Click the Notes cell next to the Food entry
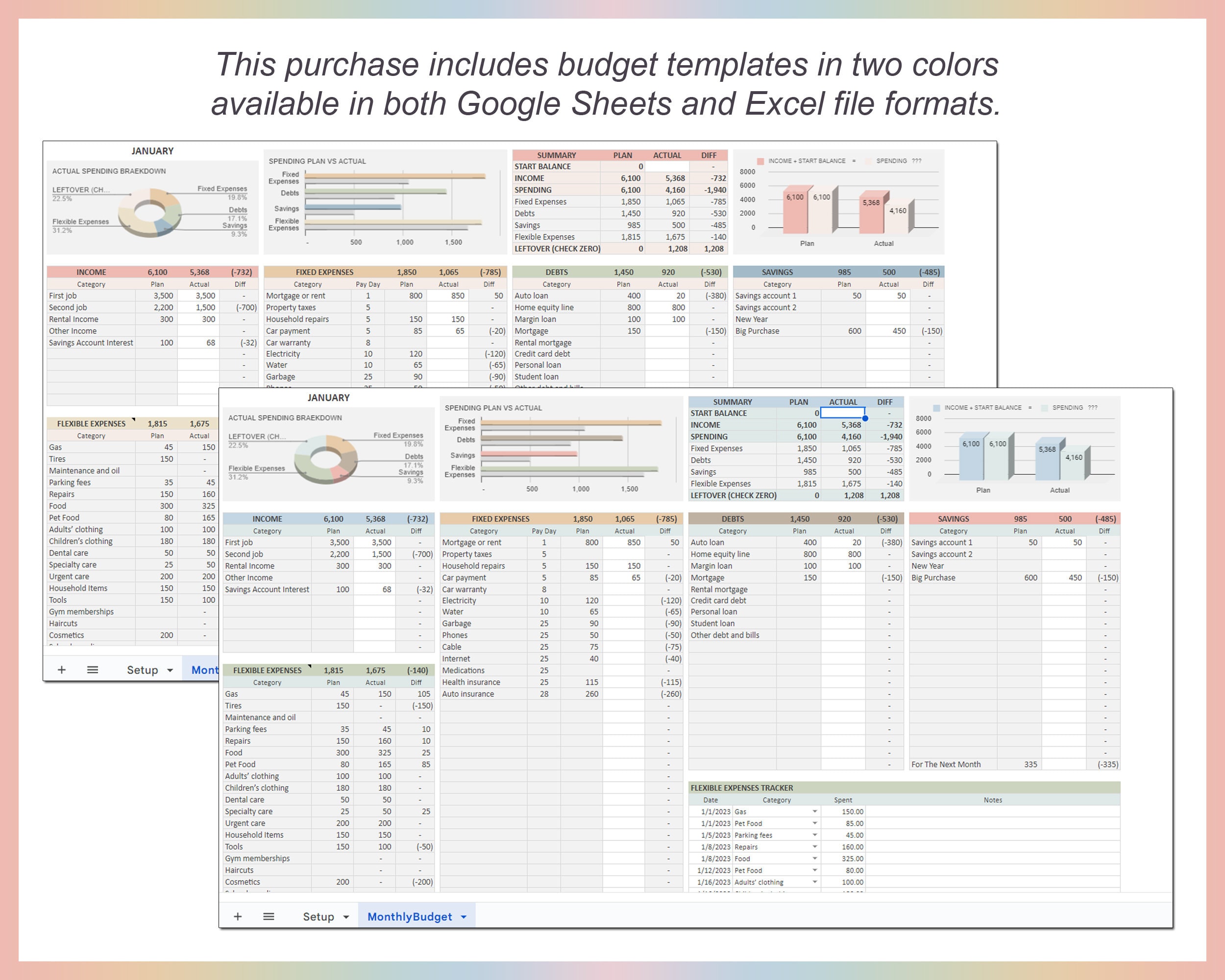The height and width of the screenshot is (980, 1225). coord(994,858)
